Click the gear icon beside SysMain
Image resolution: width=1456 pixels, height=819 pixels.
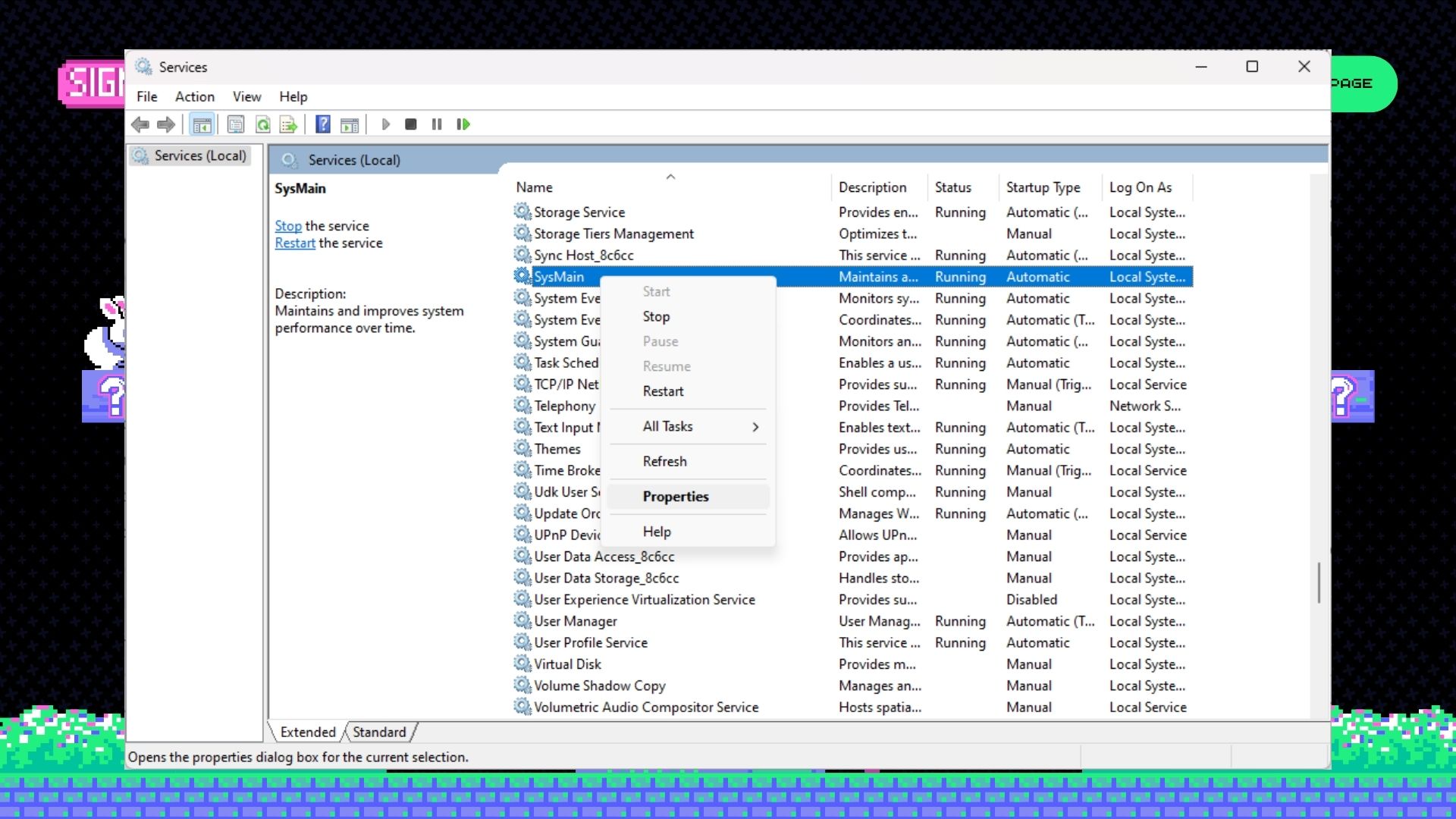(x=522, y=276)
